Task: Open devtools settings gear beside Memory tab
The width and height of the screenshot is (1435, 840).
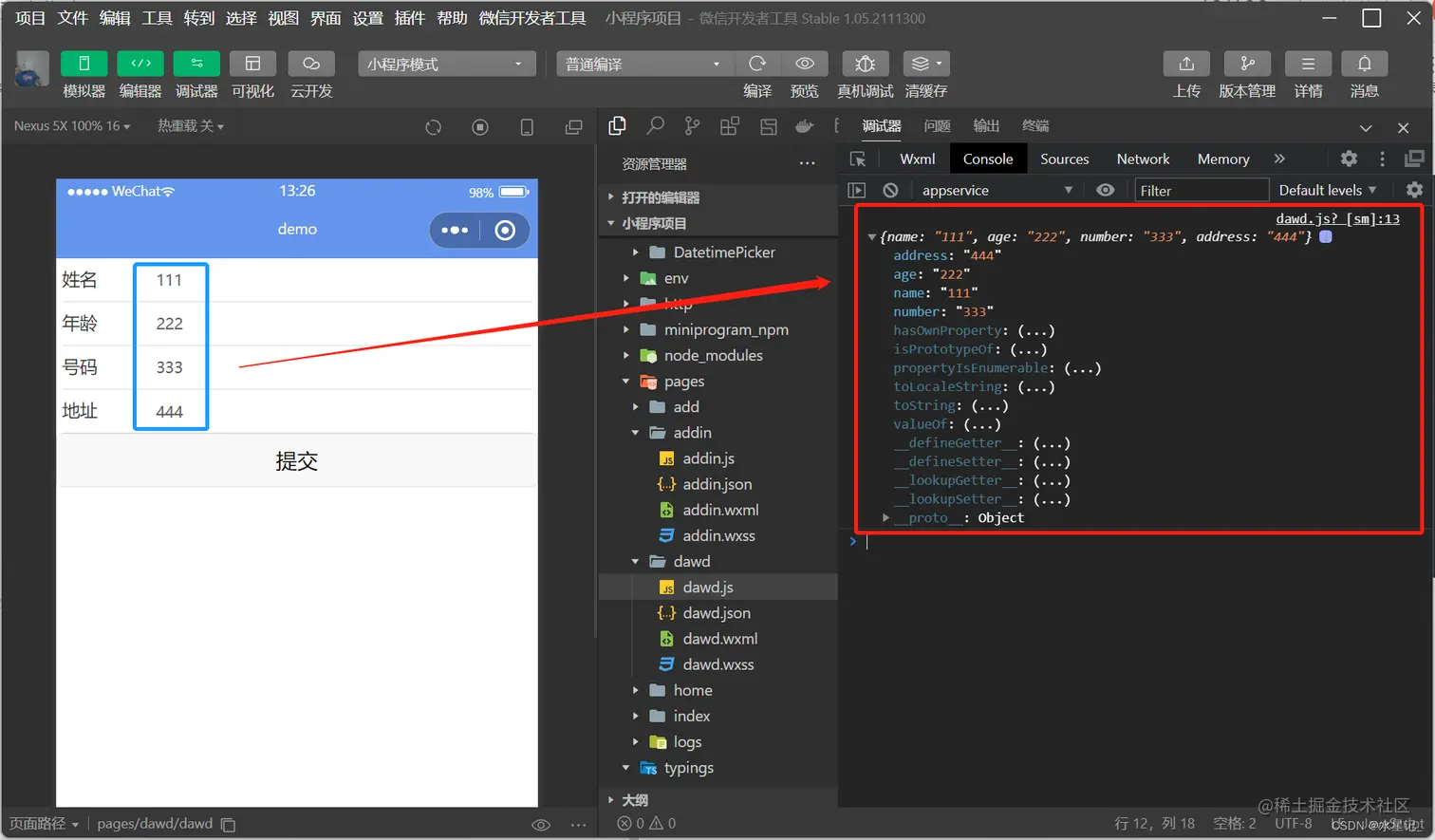Action: pyautogui.click(x=1349, y=159)
